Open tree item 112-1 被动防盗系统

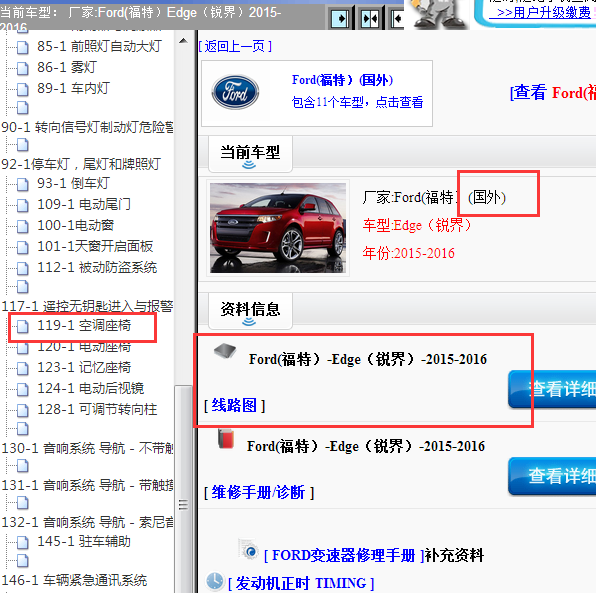(x=97, y=267)
